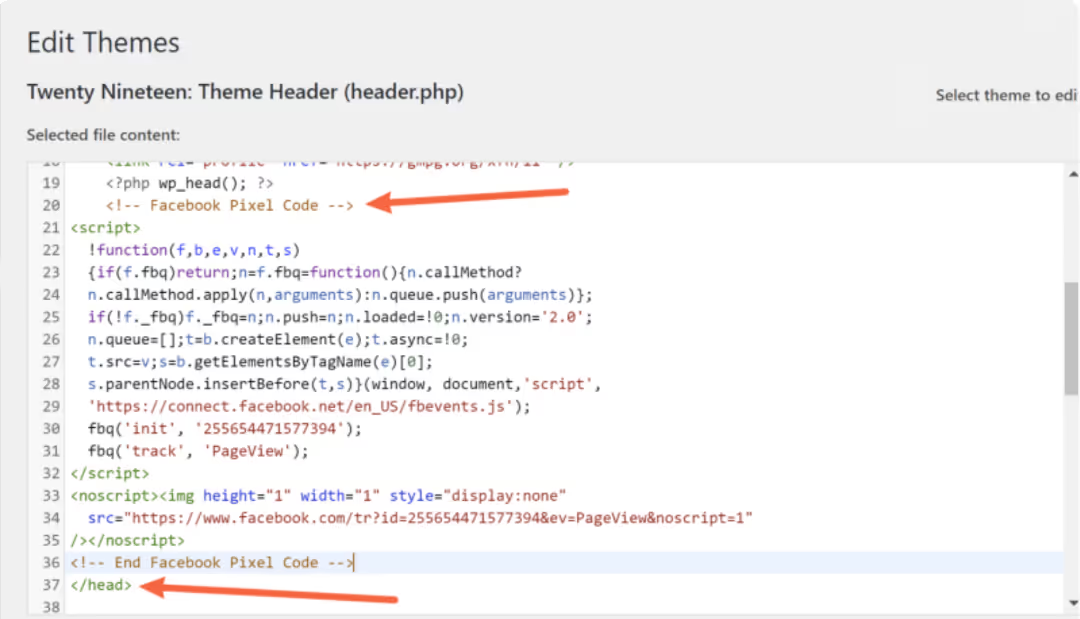Click the opening '<script>' tag line

[105, 228]
